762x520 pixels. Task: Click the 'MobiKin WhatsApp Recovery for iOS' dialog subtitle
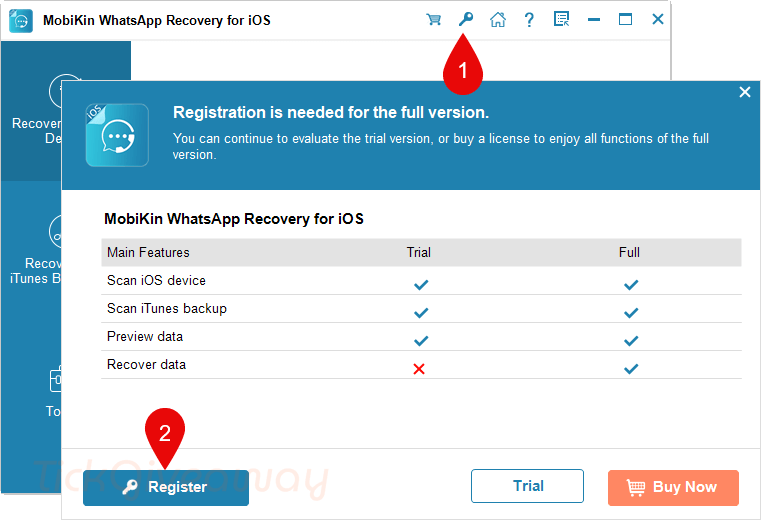234,219
